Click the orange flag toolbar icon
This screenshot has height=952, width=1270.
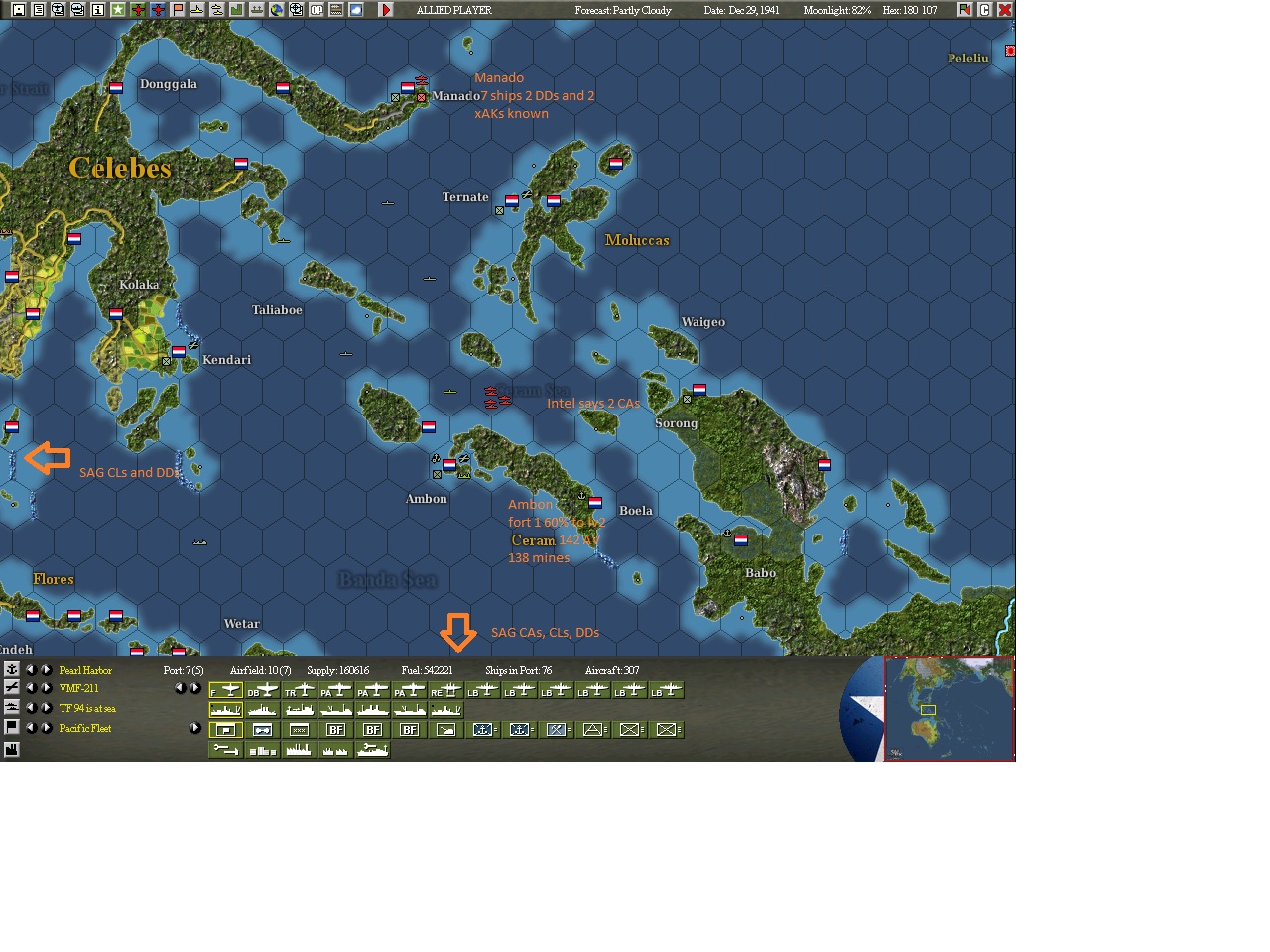pos(178,9)
